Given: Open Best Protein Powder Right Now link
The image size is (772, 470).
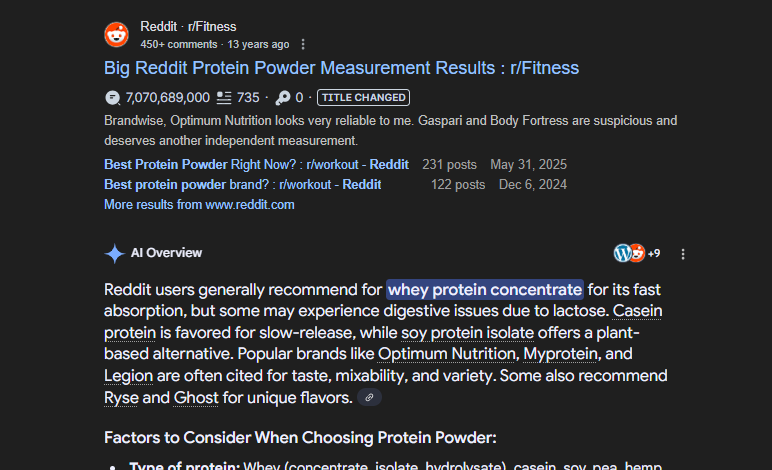Looking at the screenshot, I should click(x=257, y=164).
